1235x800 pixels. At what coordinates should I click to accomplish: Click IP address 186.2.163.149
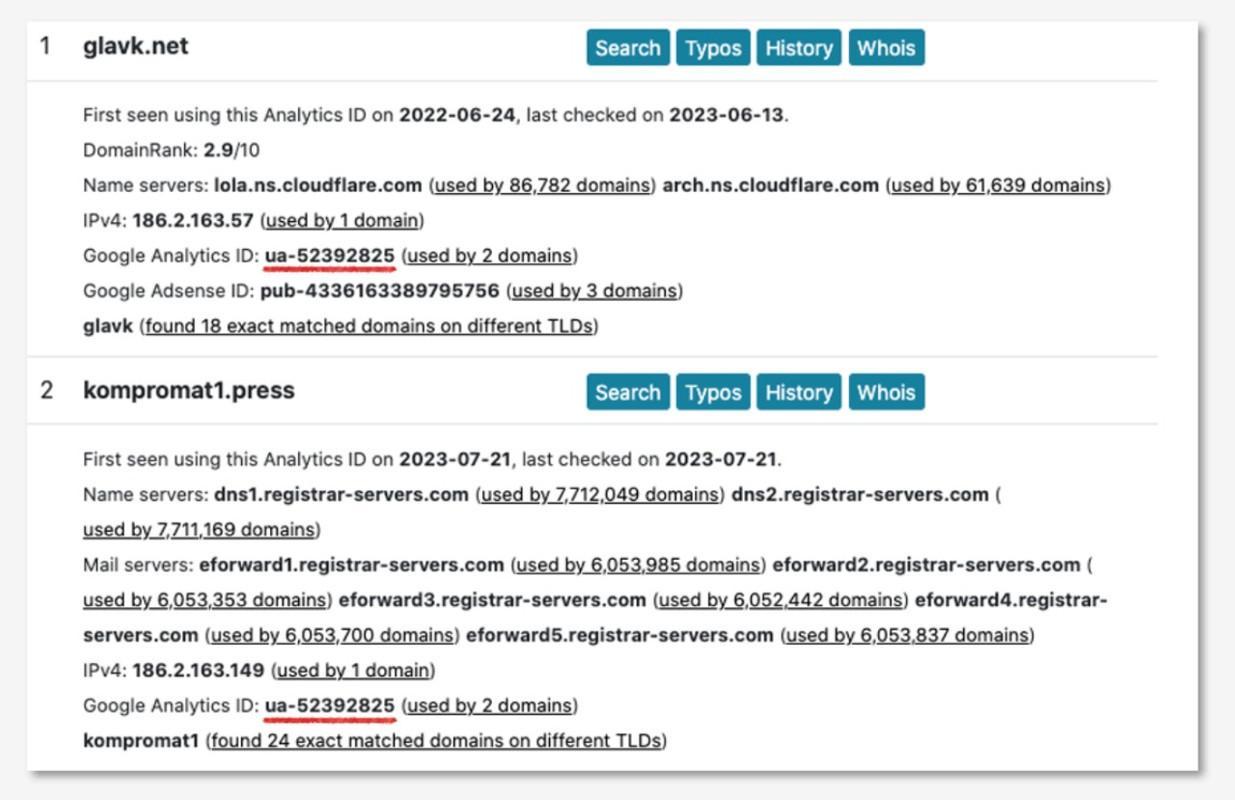(198, 671)
